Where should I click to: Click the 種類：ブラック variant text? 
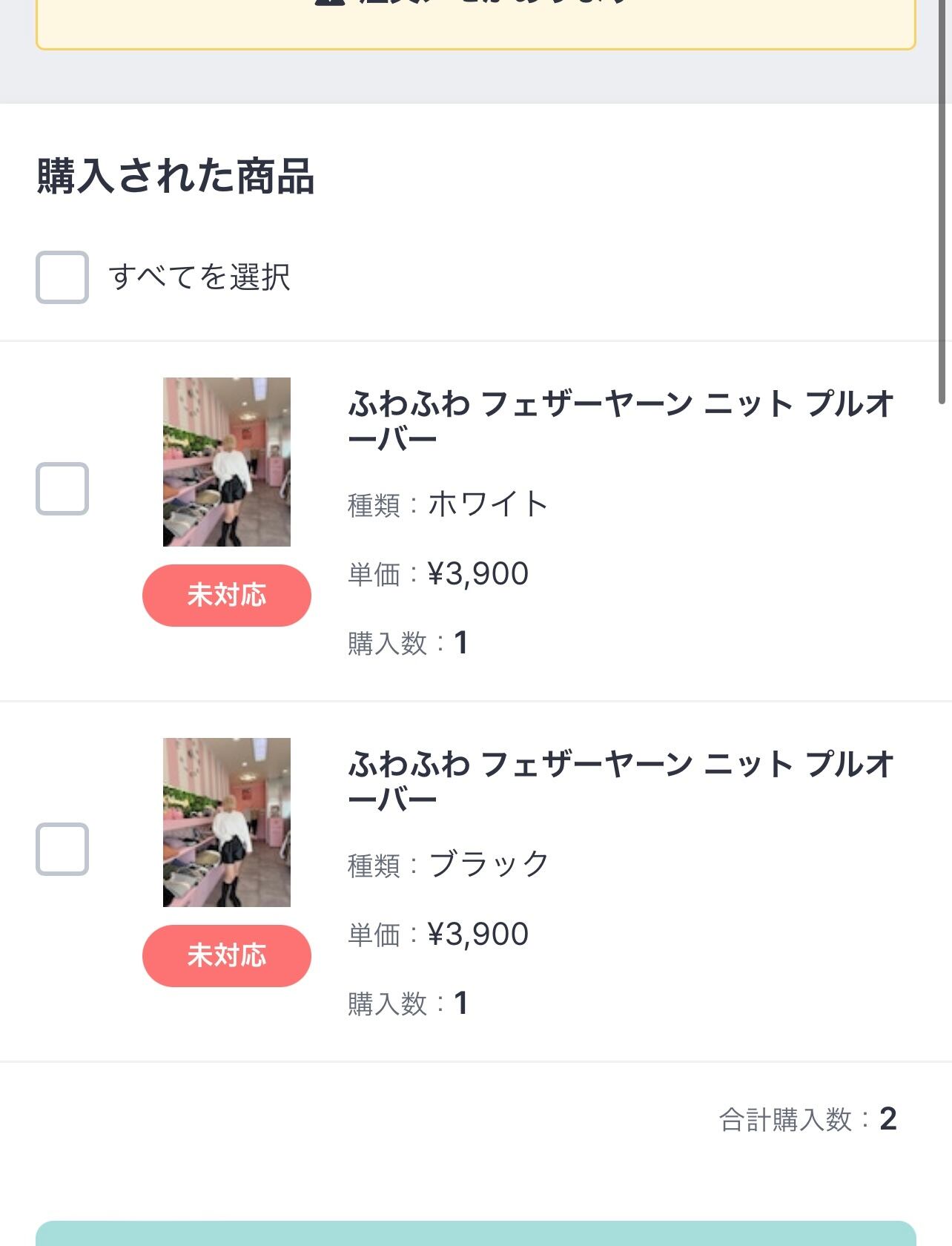(448, 865)
